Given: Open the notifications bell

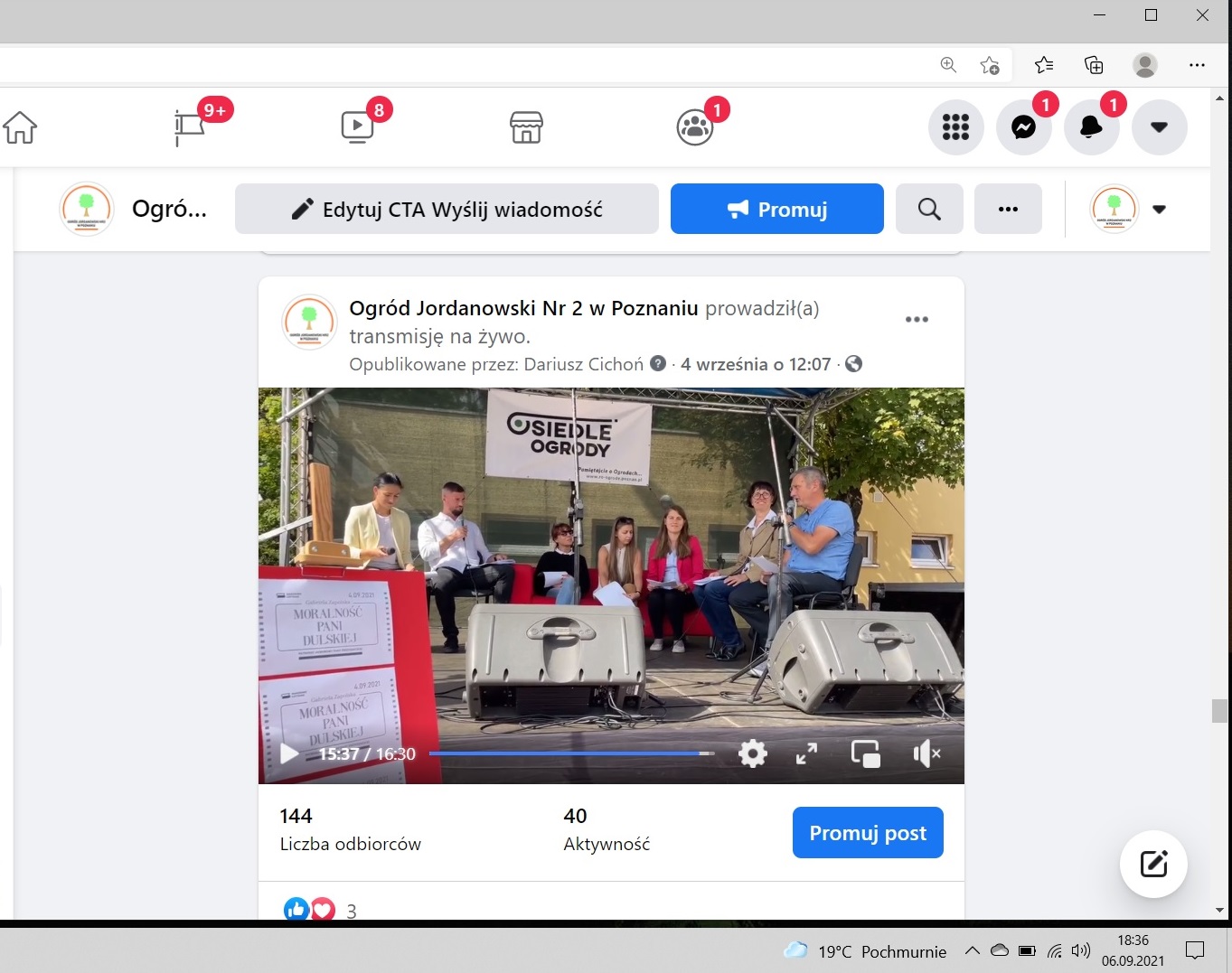Looking at the screenshot, I should click(1091, 127).
